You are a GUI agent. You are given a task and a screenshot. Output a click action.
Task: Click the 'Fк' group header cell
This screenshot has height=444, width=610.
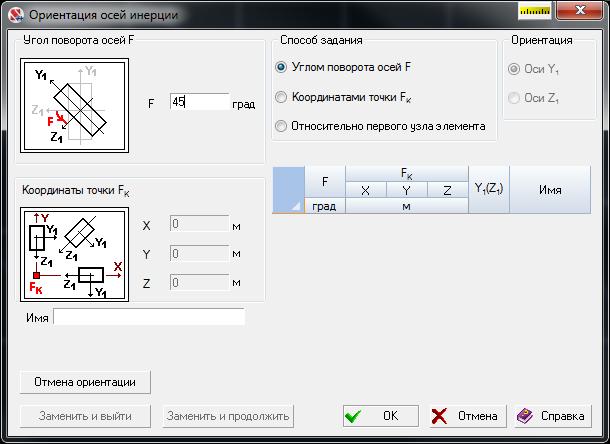(x=407, y=174)
